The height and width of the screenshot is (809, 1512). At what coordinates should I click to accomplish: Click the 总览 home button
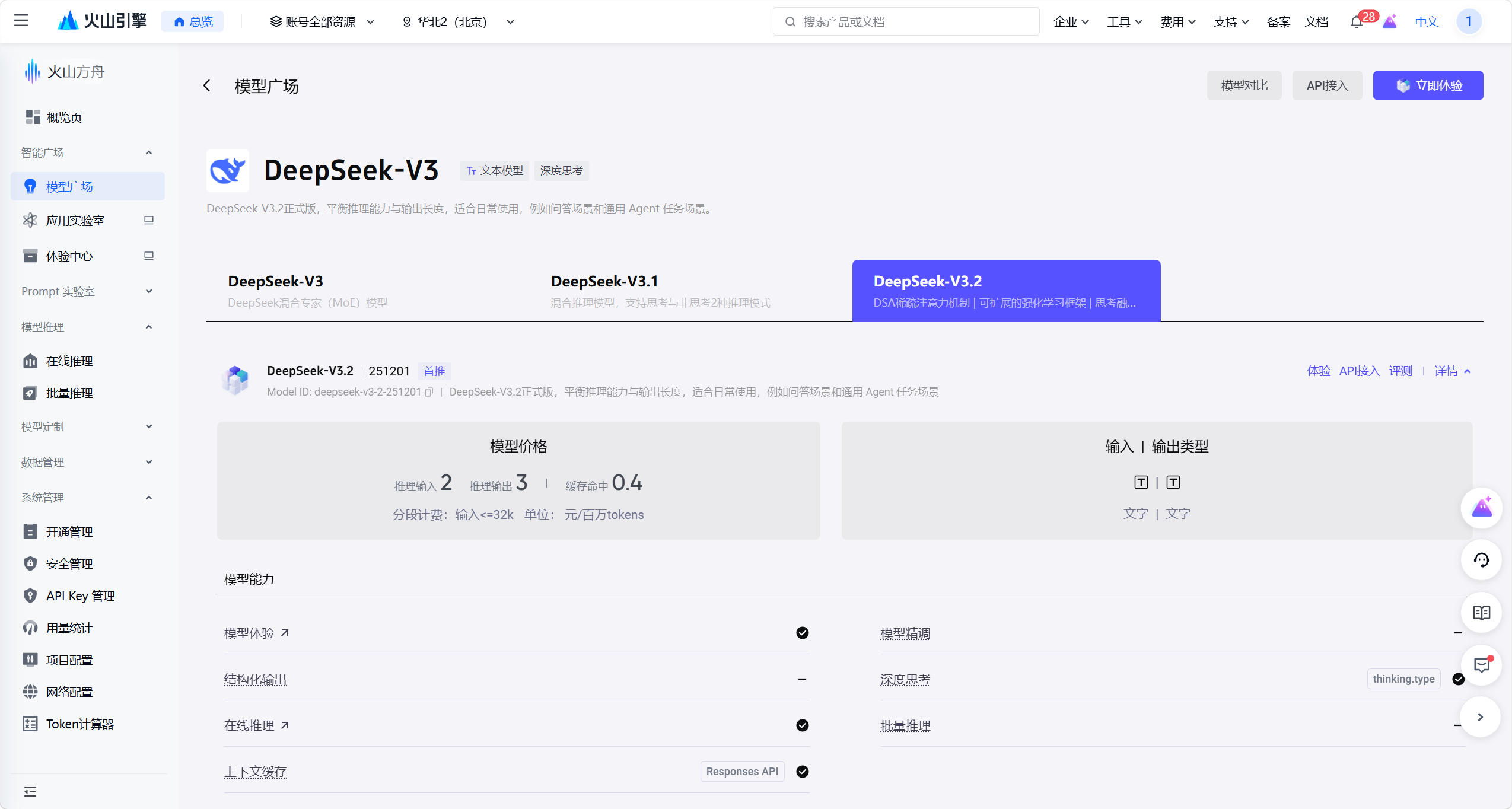(193, 22)
